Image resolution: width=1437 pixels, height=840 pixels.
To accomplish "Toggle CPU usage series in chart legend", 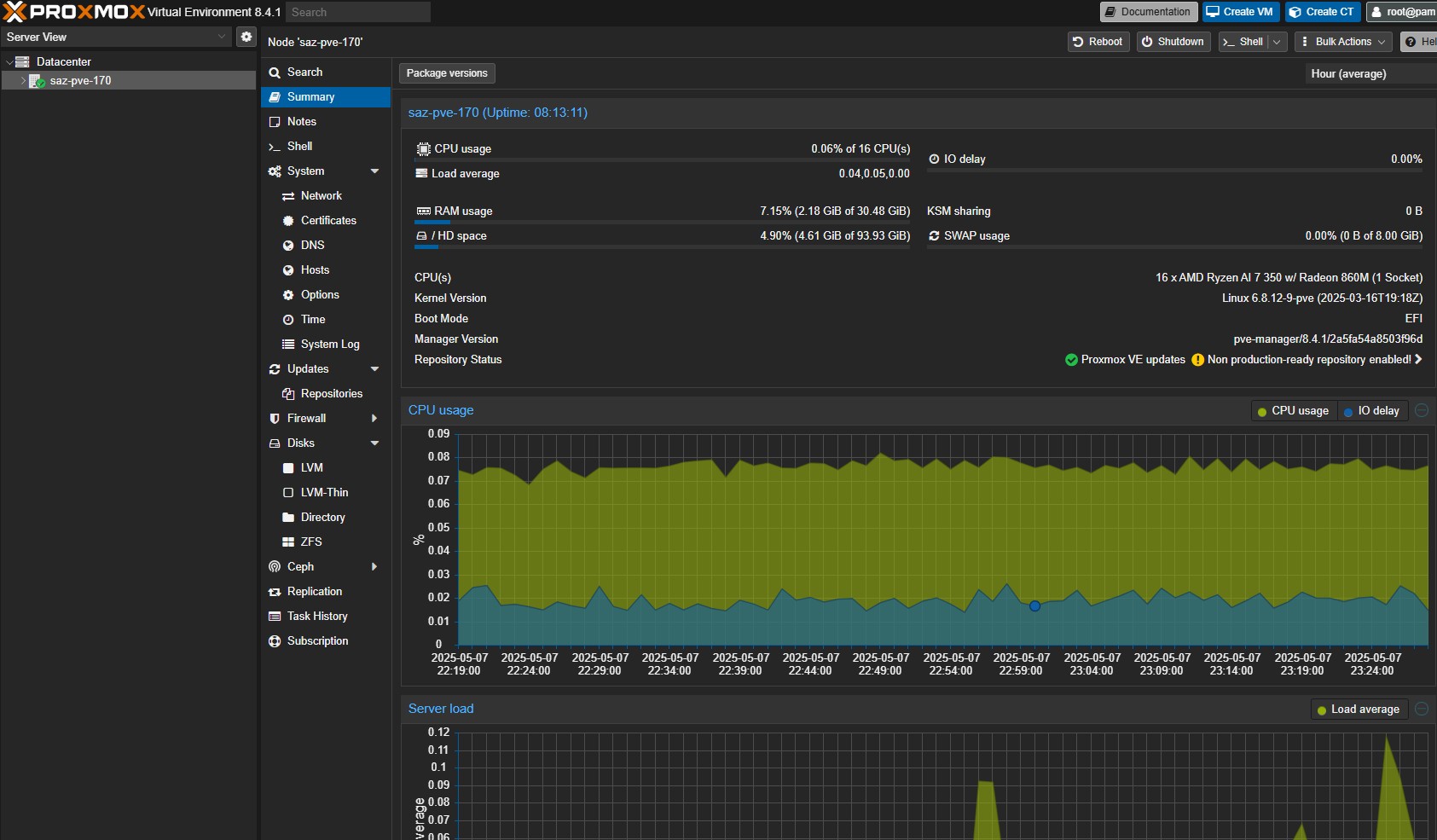I will point(1293,411).
